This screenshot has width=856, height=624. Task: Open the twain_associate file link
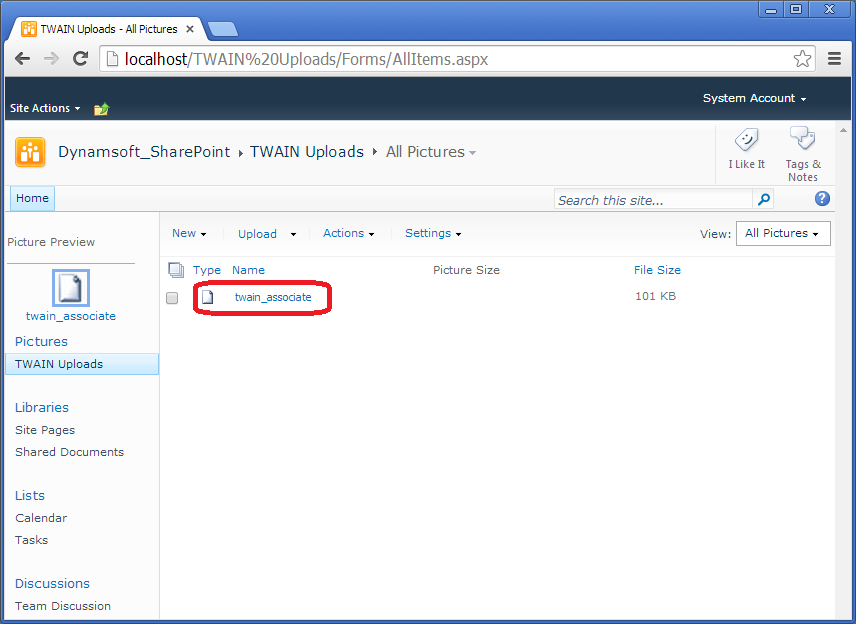point(273,297)
